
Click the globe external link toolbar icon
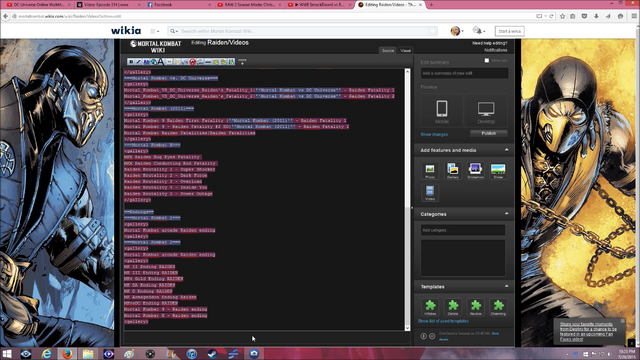point(153,62)
